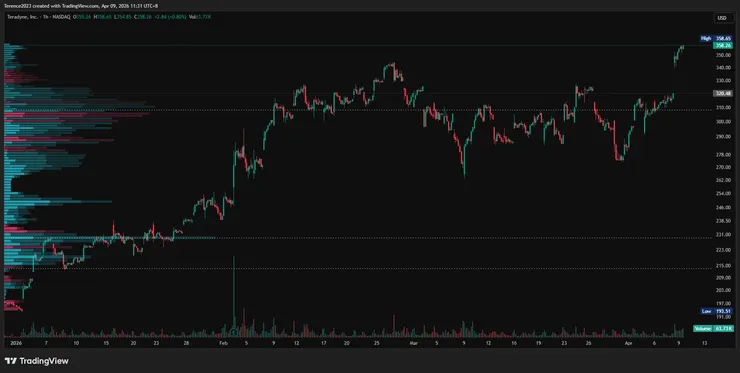Viewport: 740px width, 373px height.
Task: Click the 19 date label on time axis
Action: [538, 343]
